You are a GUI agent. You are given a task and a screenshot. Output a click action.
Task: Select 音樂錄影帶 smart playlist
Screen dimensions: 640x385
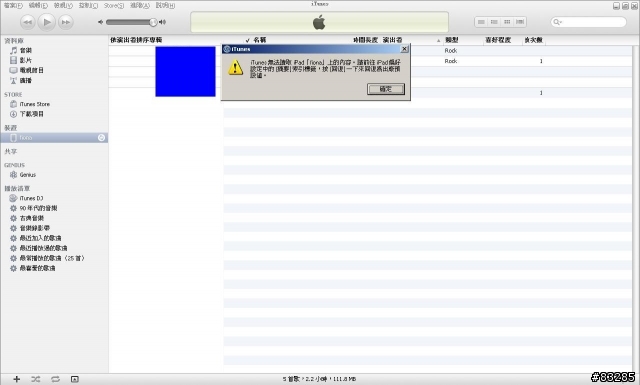(x=34, y=228)
